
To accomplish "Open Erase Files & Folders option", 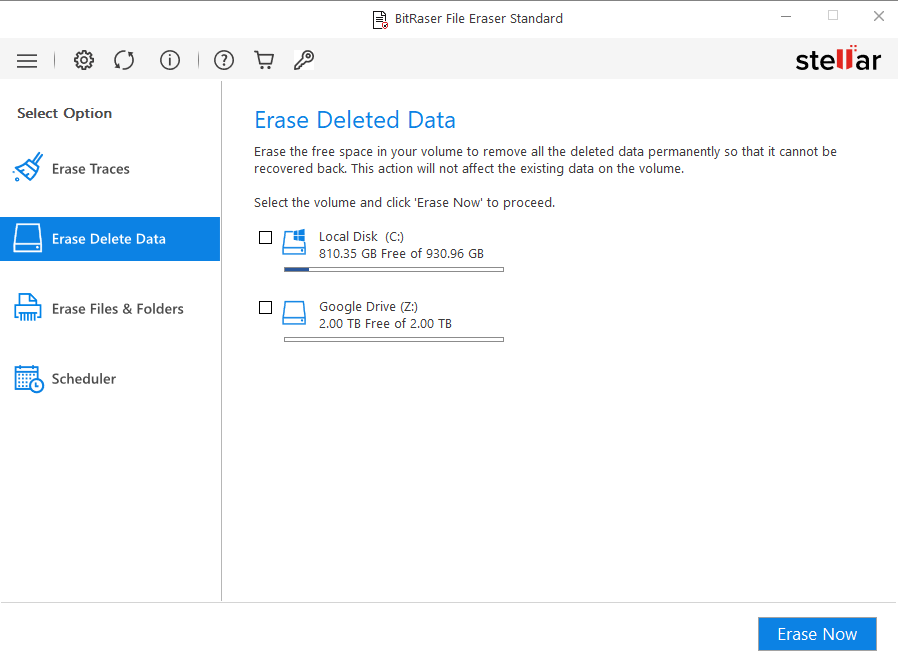I will click(x=110, y=309).
